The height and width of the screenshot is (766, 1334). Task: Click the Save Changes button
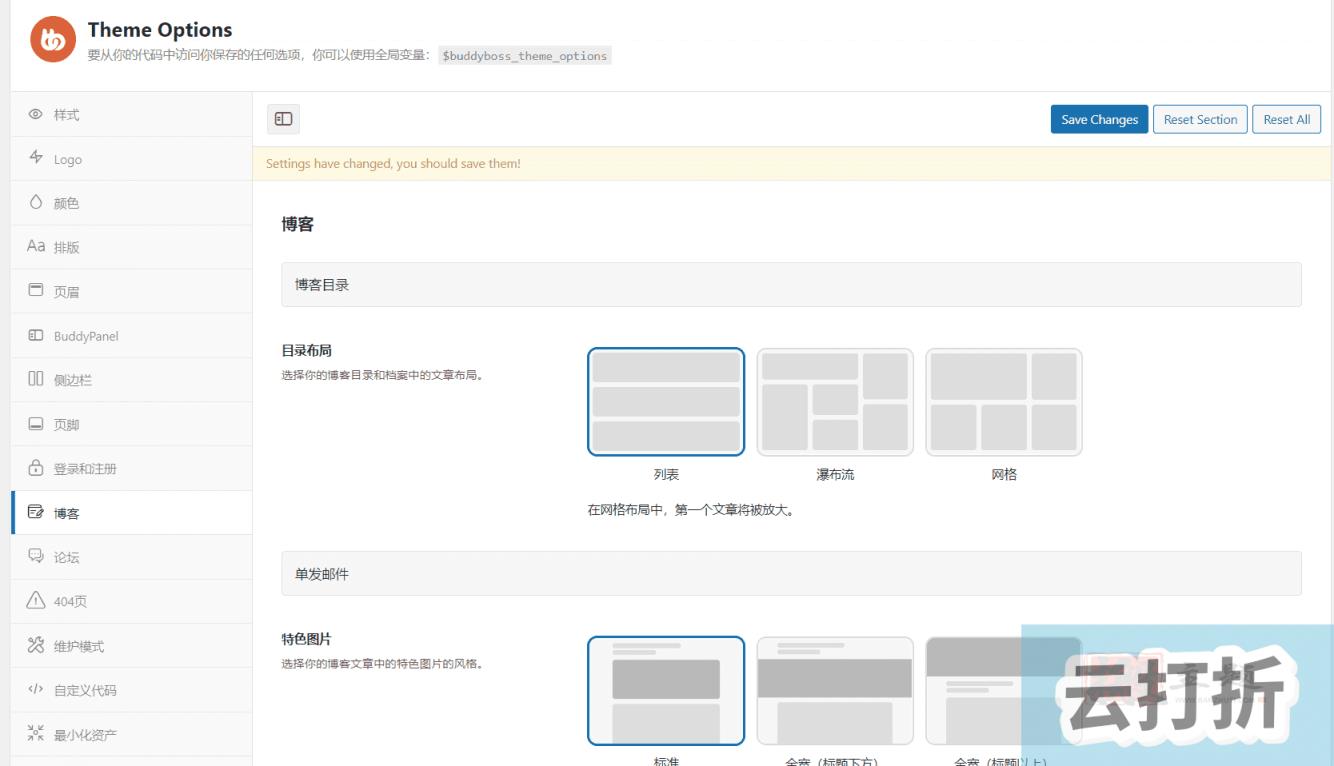(x=1099, y=119)
